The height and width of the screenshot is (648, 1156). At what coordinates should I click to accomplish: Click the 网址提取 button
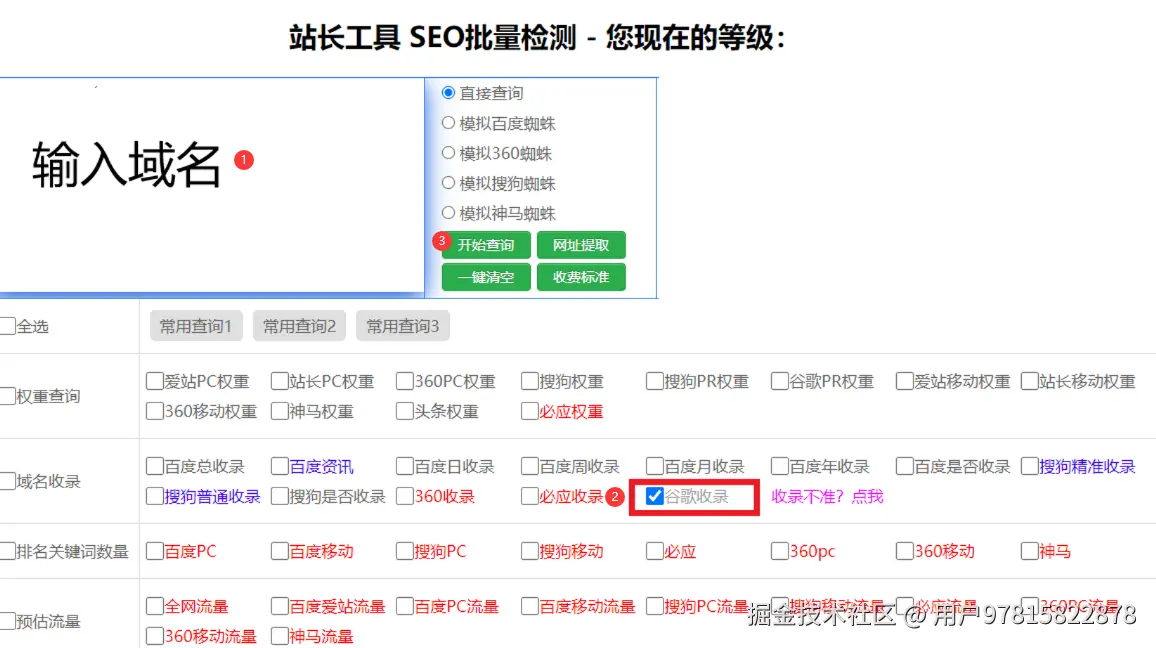(581, 245)
